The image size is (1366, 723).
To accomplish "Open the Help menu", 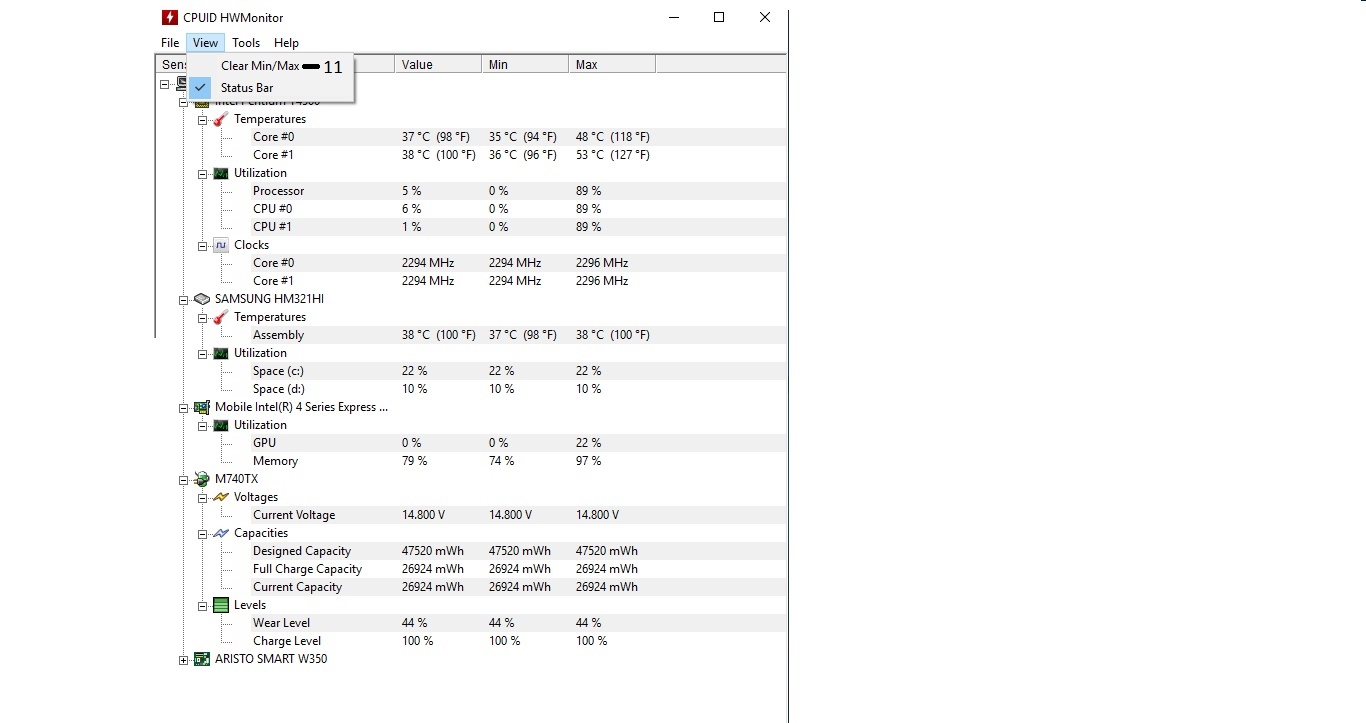I will tap(286, 43).
